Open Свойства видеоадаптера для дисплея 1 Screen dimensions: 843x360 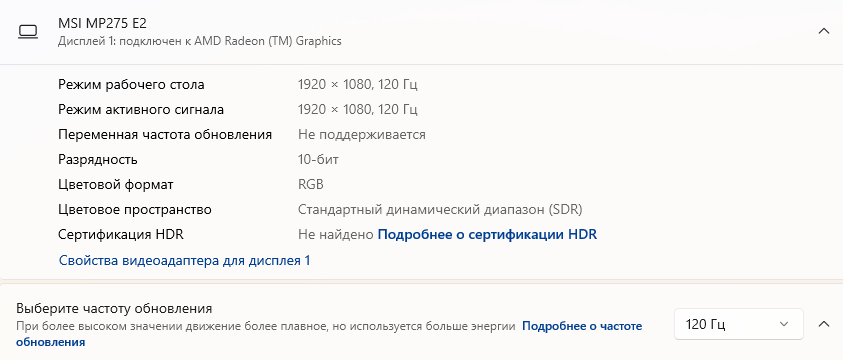[184, 261]
